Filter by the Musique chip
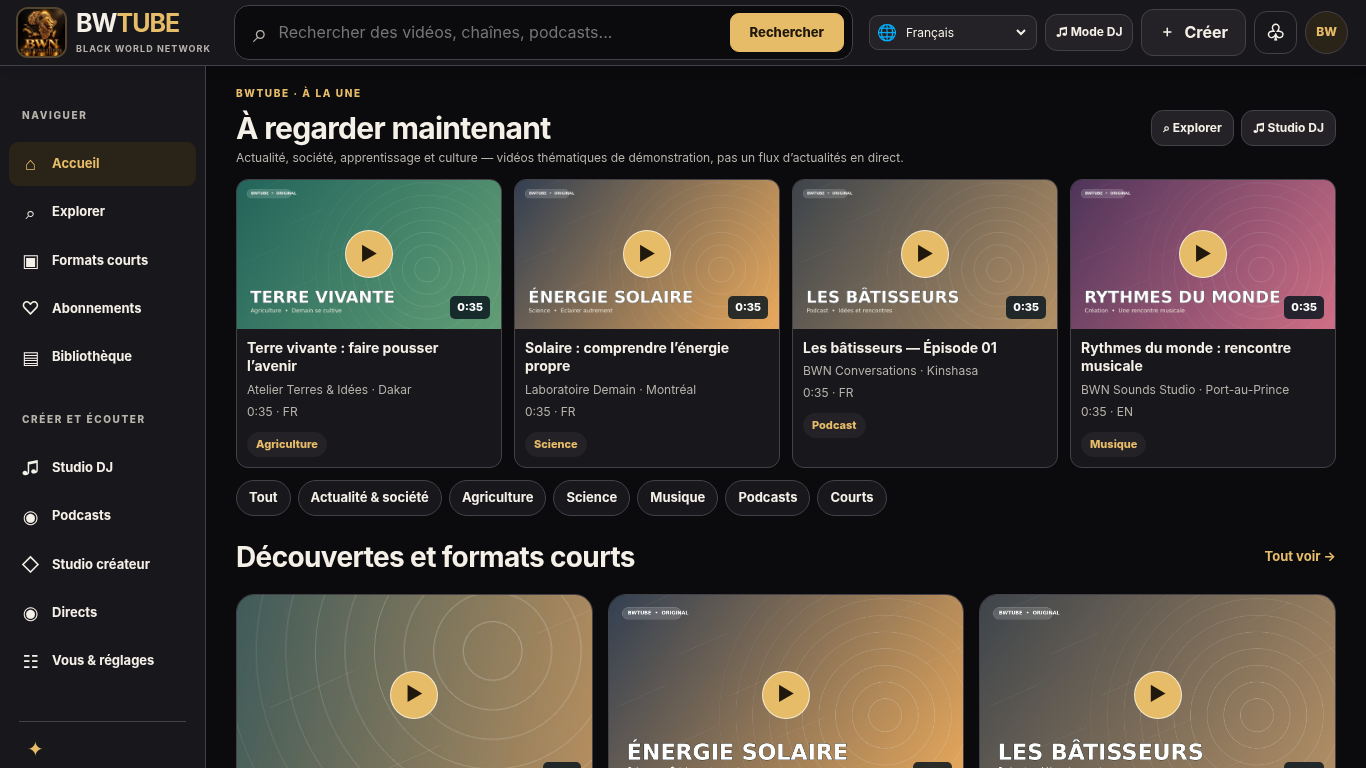Image resolution: width=1366 pixels, height=768 pixels. click(x=677, y=497)
